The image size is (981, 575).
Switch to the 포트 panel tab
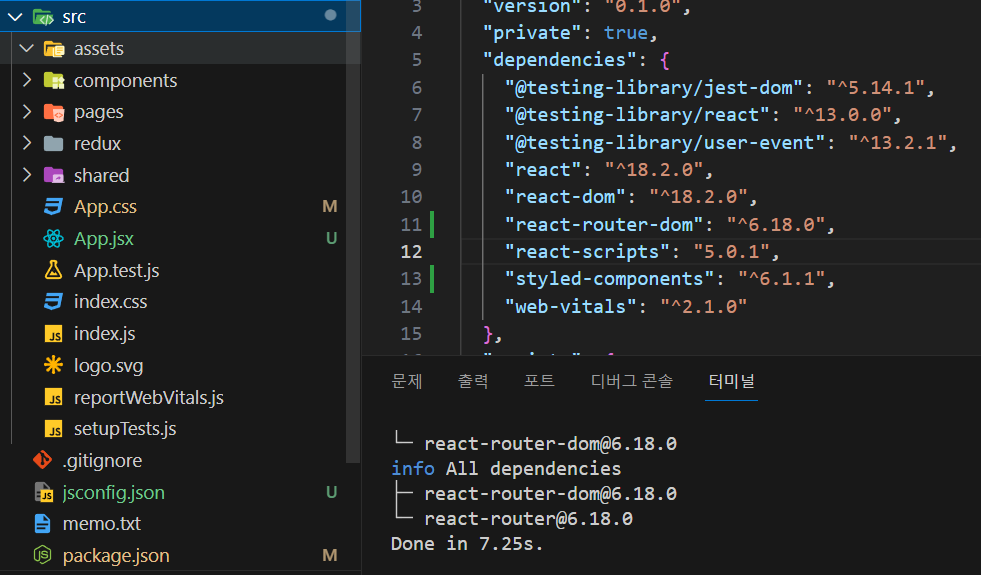point(539,380)
